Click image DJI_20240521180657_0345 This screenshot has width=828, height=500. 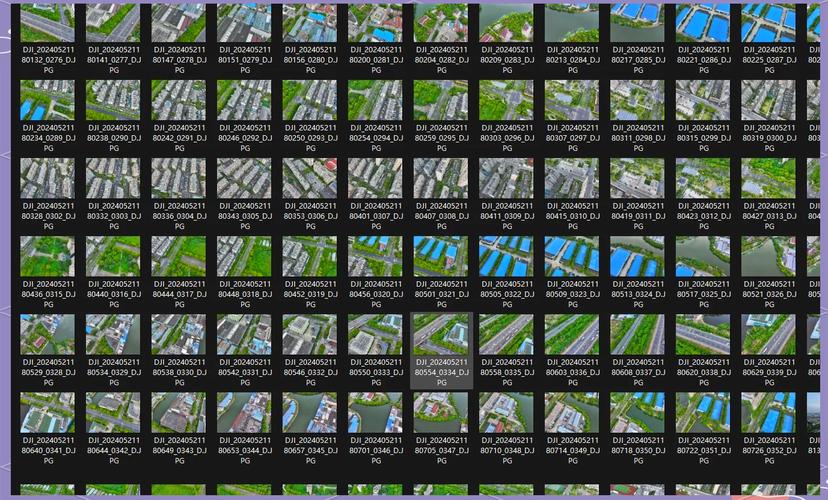tap(309, 412)
